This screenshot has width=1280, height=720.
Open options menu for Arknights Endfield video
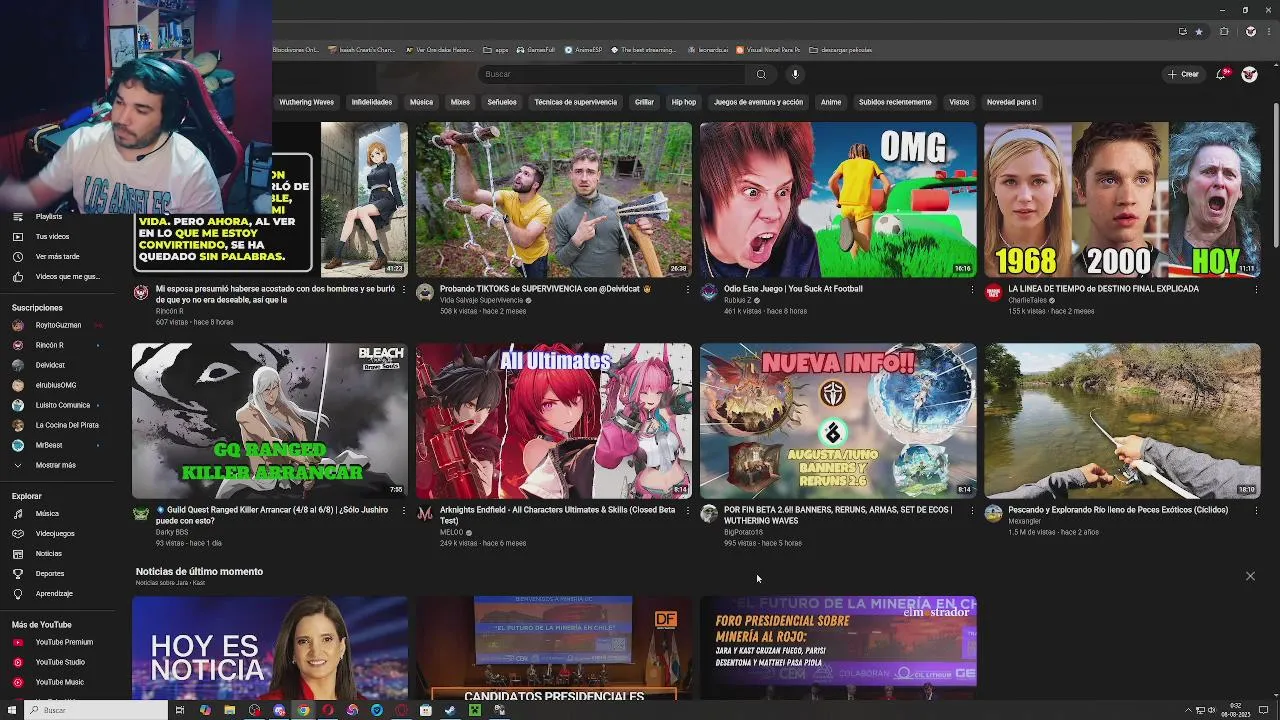click(x=687, y=511)
